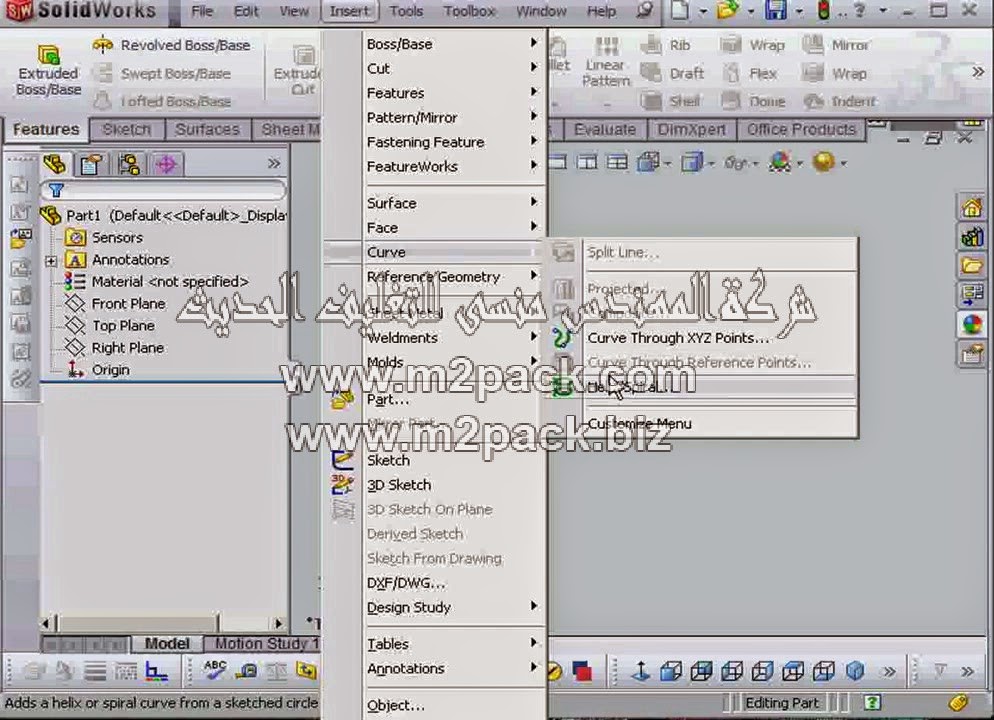Click the filter funnel icon
Image resolution: width=994 pixels, height=720 pixels.
56,190
